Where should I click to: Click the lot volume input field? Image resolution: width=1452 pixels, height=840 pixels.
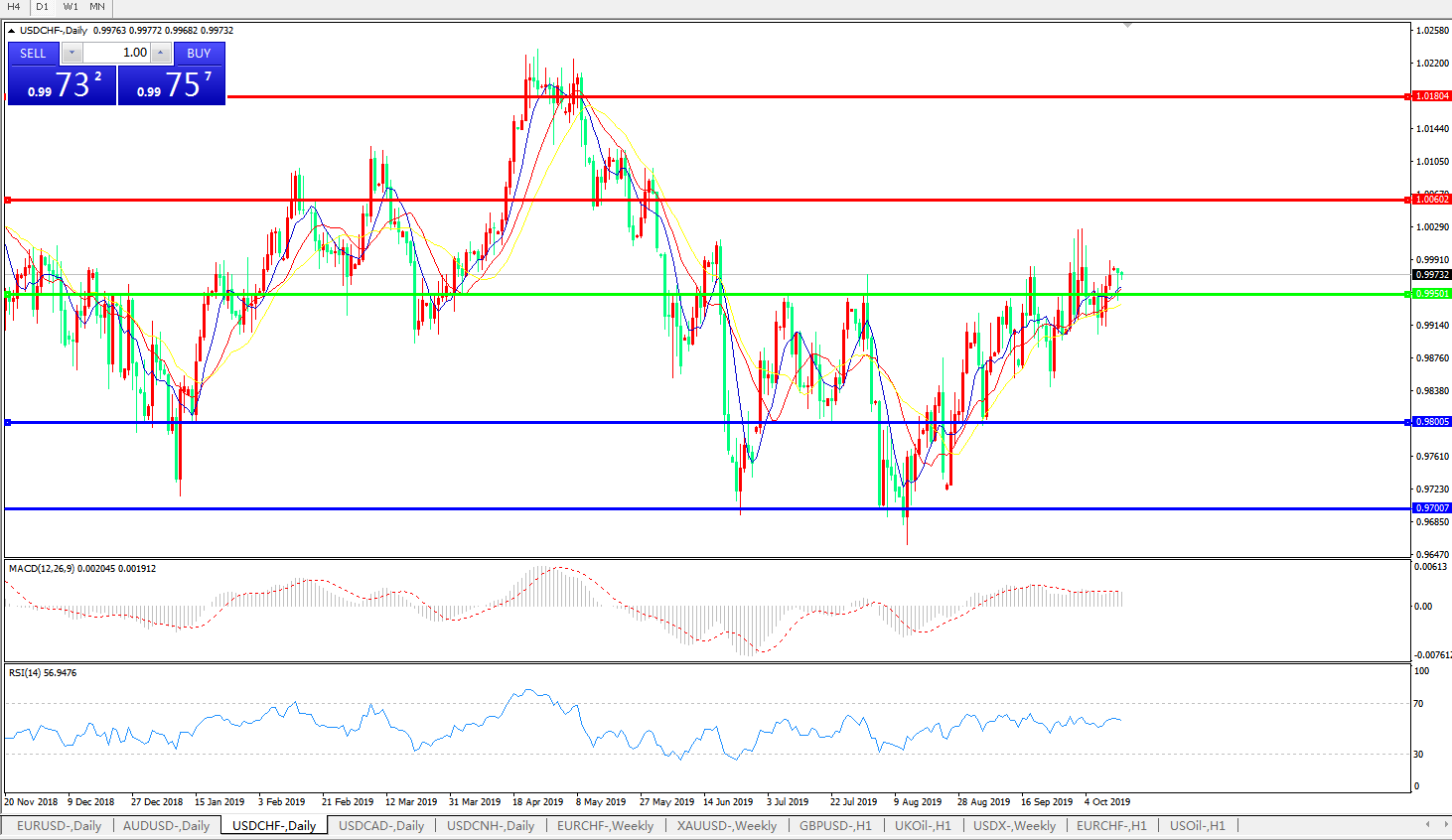point(116,54)
